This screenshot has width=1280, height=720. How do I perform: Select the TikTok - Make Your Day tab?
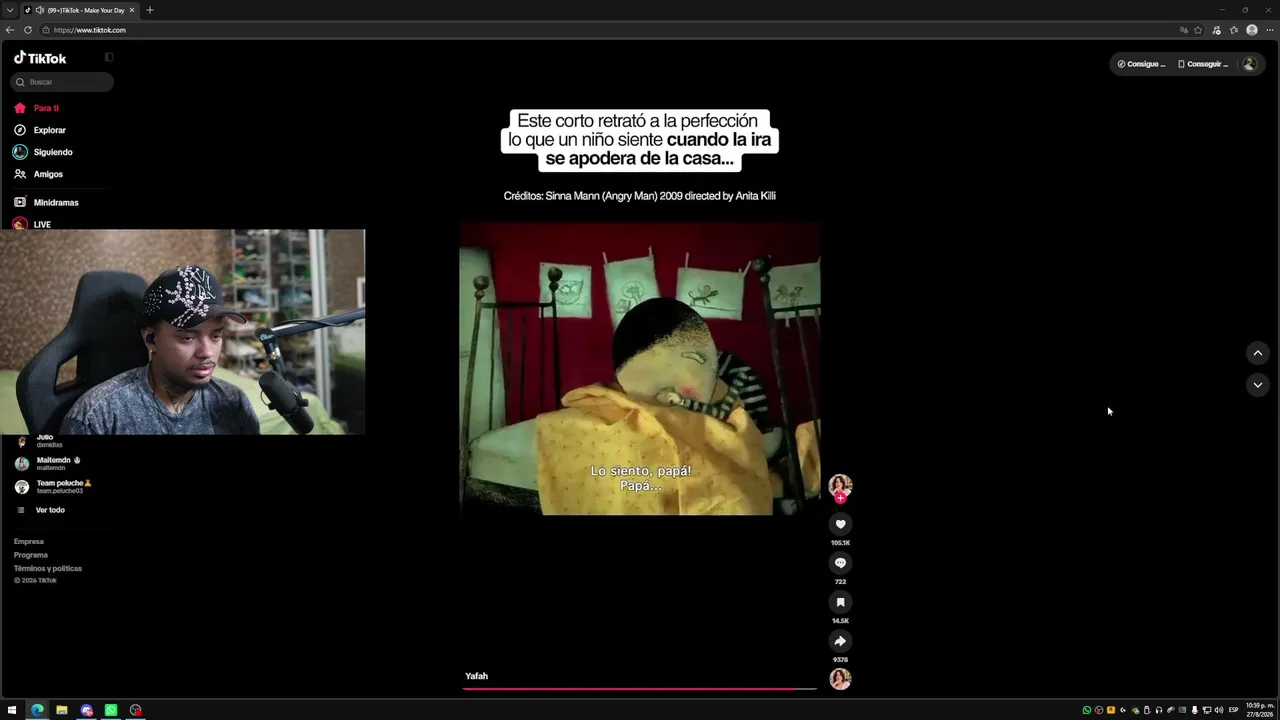tap(80, 10)
